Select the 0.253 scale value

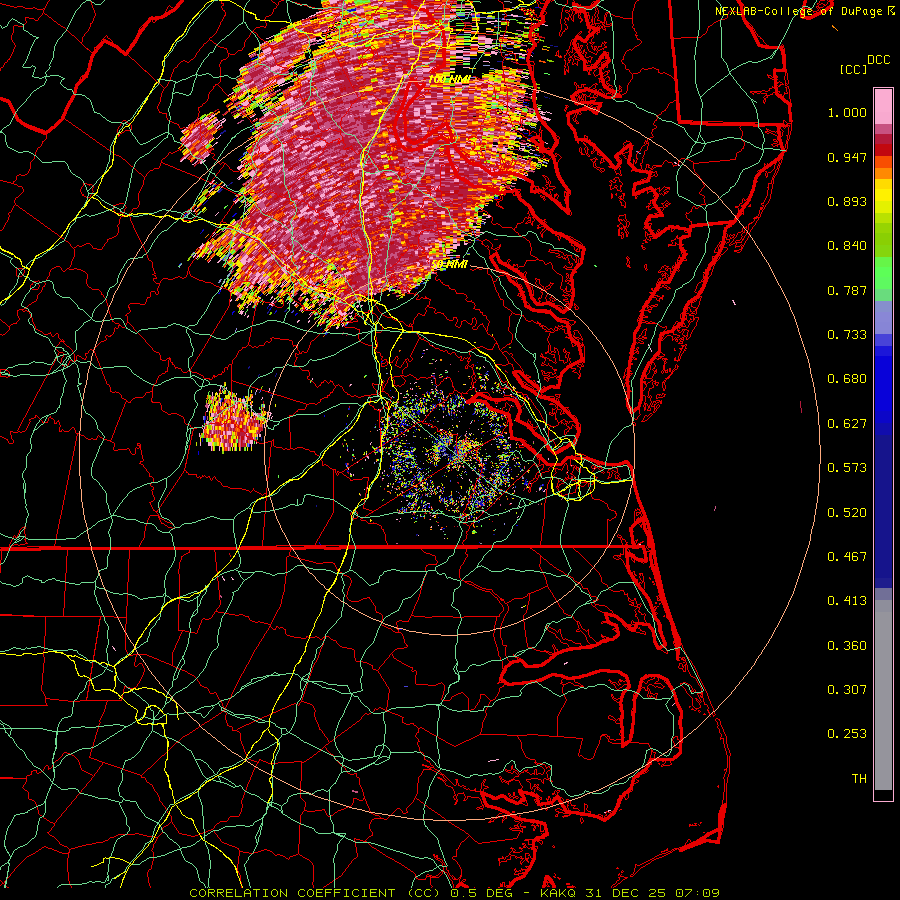coord(847,734)
